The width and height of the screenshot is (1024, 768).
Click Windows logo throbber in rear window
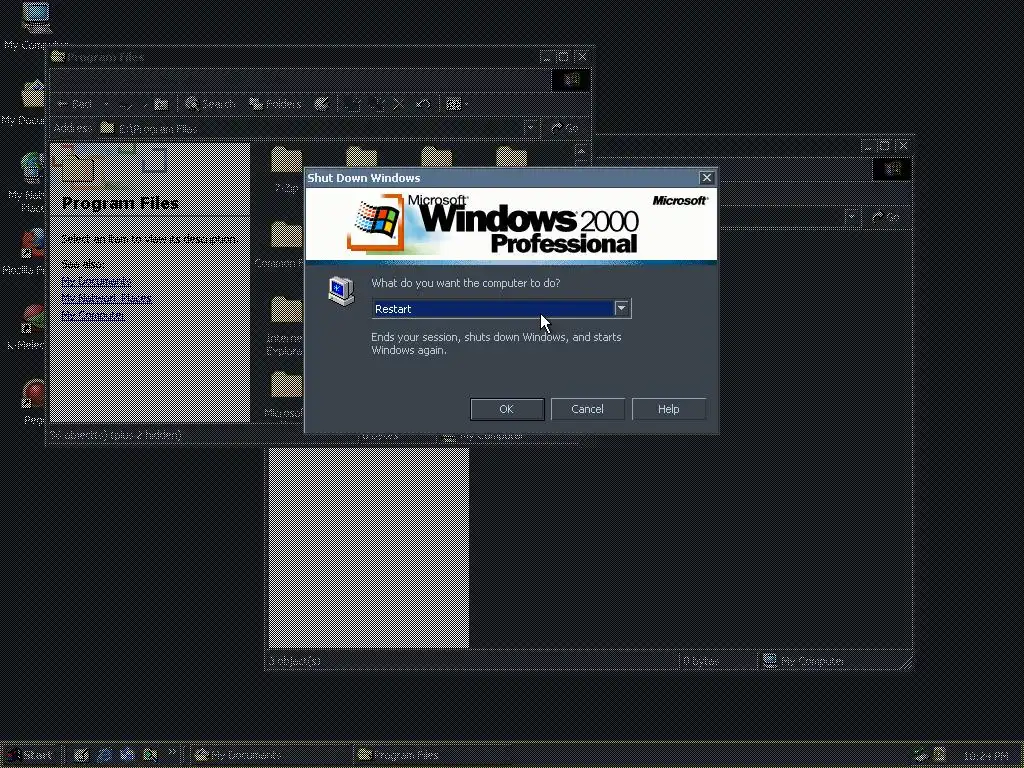tap(891, 169)
